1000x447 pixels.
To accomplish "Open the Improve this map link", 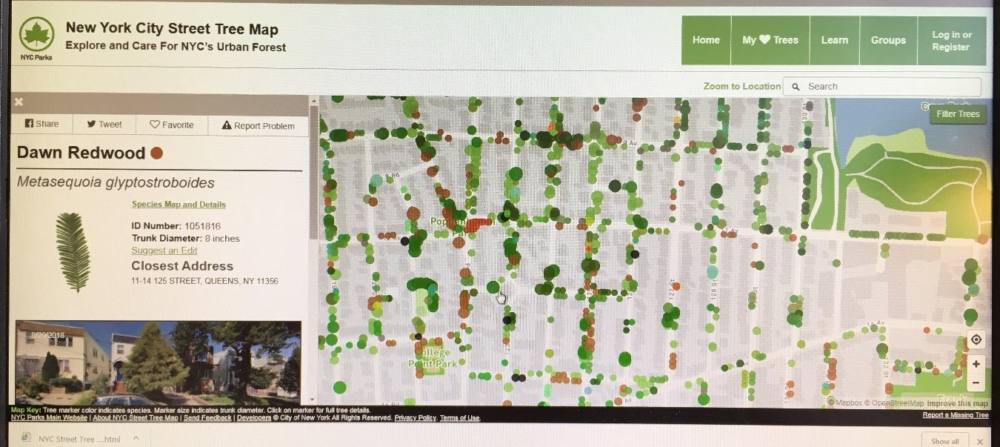I will tap(958, 403).
